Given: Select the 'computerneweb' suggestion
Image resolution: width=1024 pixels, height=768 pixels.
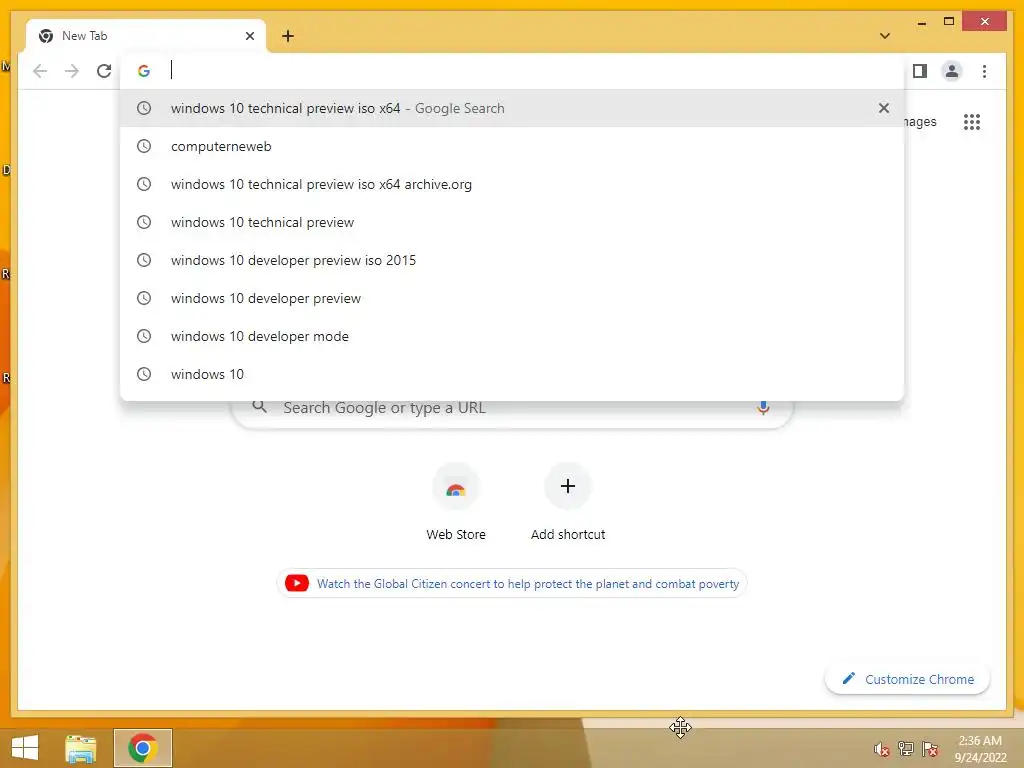Looking at the screenshot, I should 512,146.
